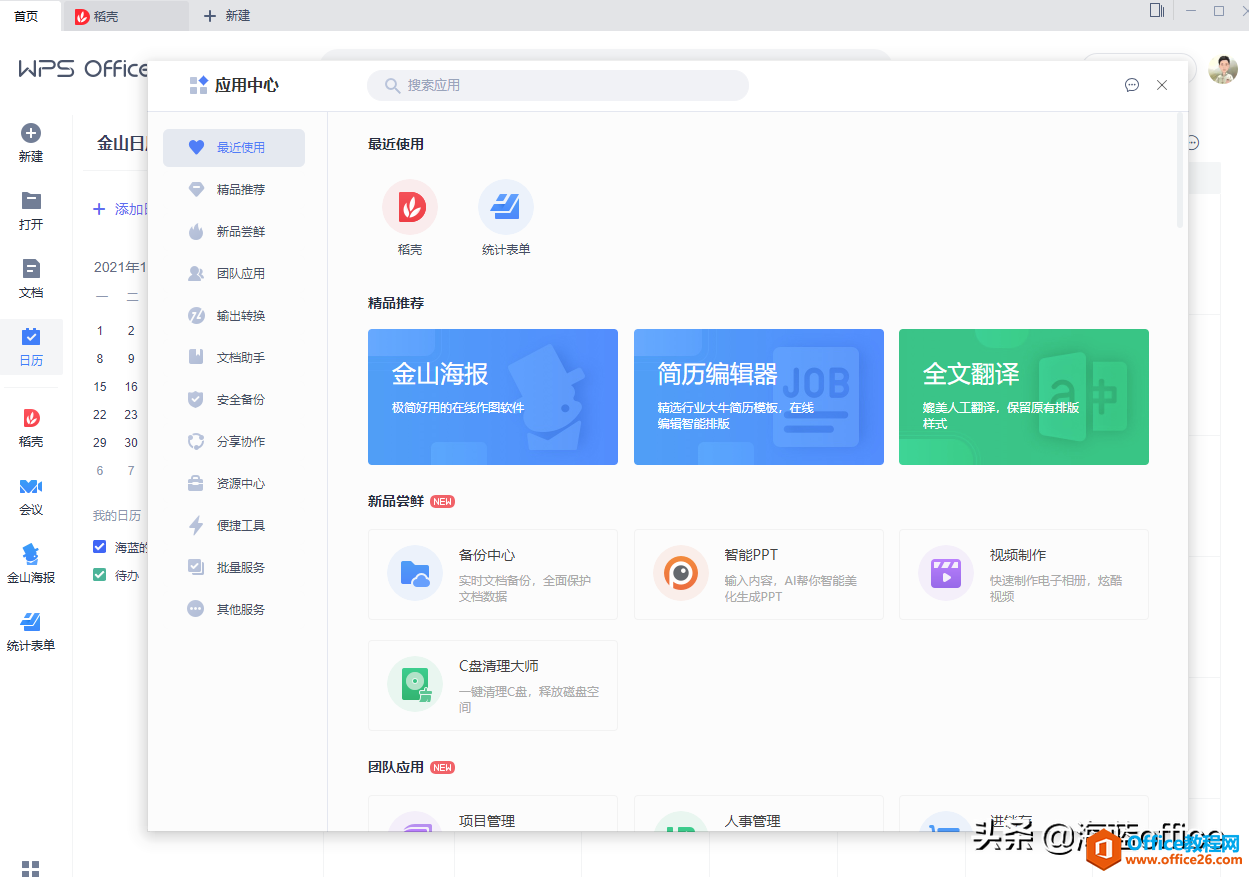Click the C盘清理大师 app icon
Screen dimensions: 1249x877
coord(415,684)
